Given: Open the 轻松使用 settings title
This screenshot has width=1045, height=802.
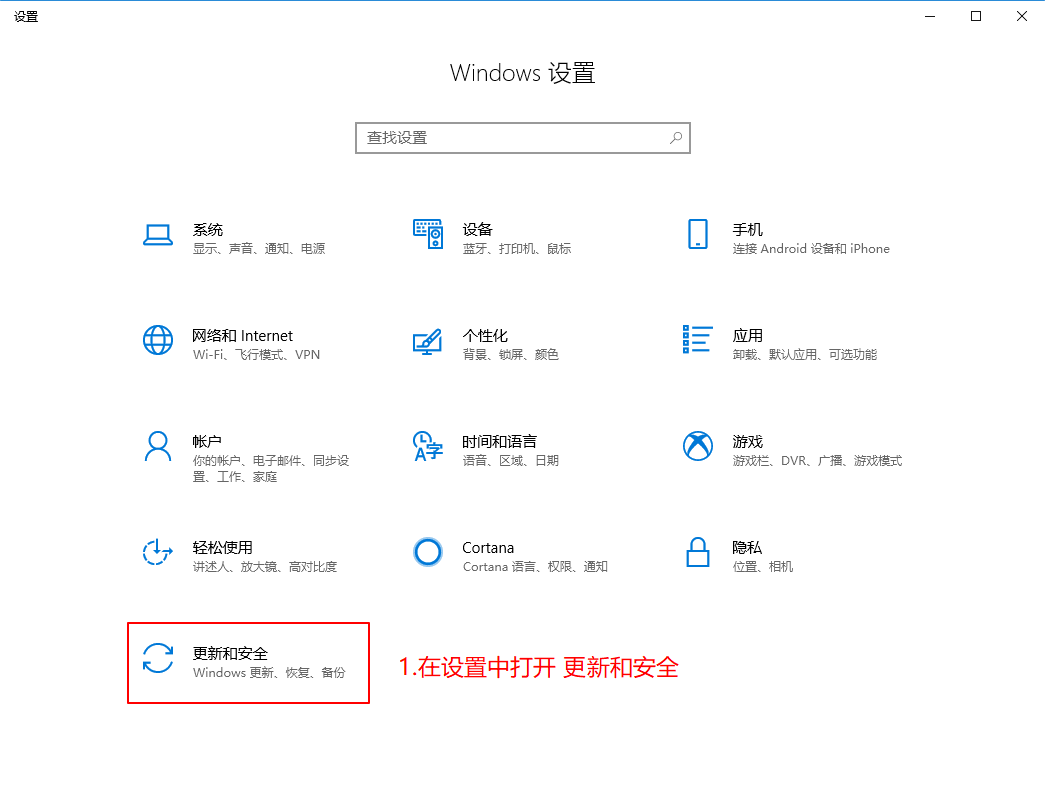Looking at the screenshot, I should tap(223, 547).
